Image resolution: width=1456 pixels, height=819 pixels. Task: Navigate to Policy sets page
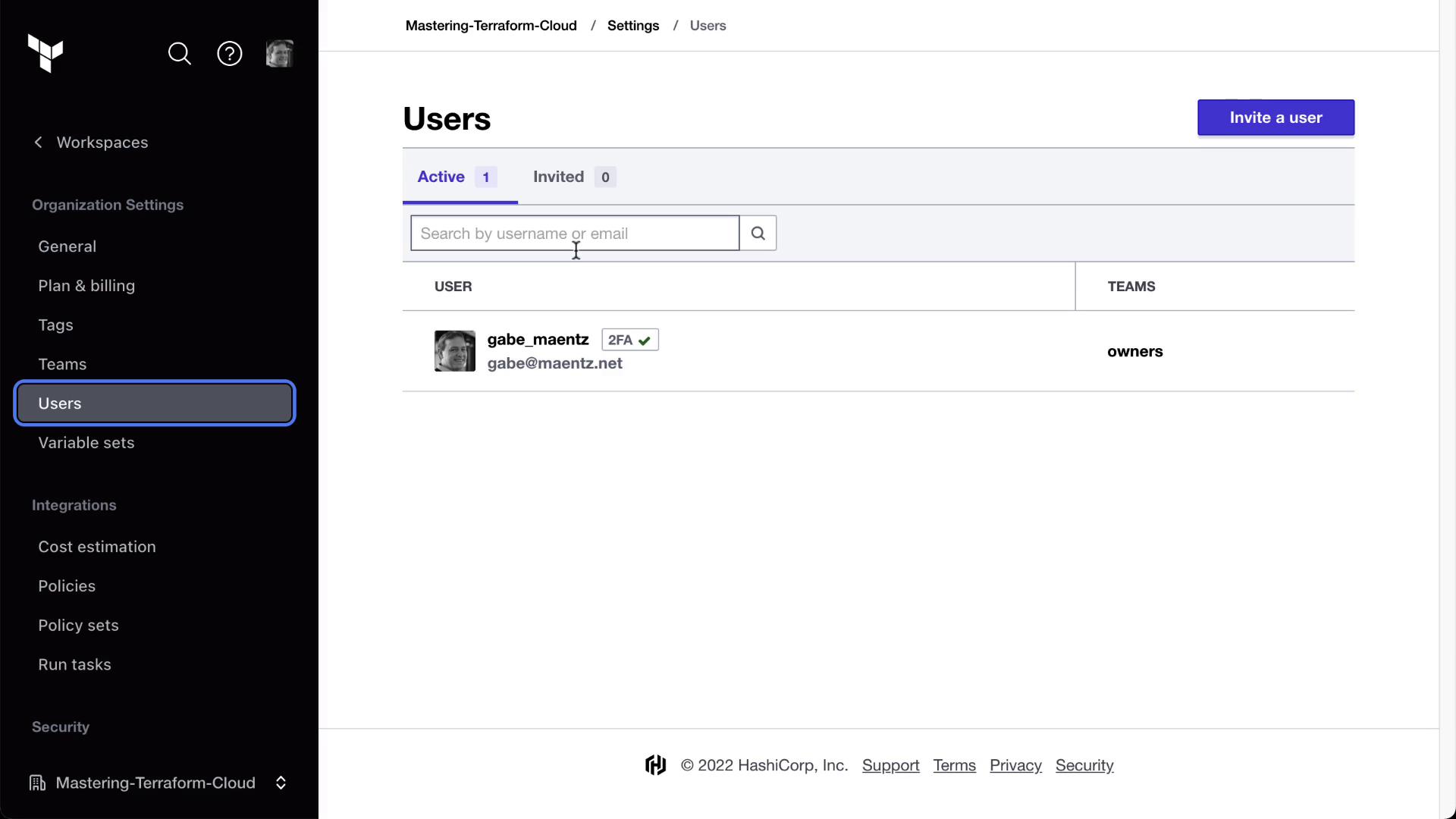[x=79, y=626]
